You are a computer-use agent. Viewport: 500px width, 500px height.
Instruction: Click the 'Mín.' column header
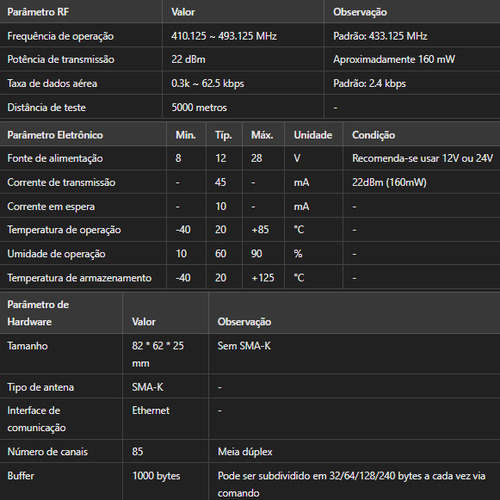tap(186, 135)
